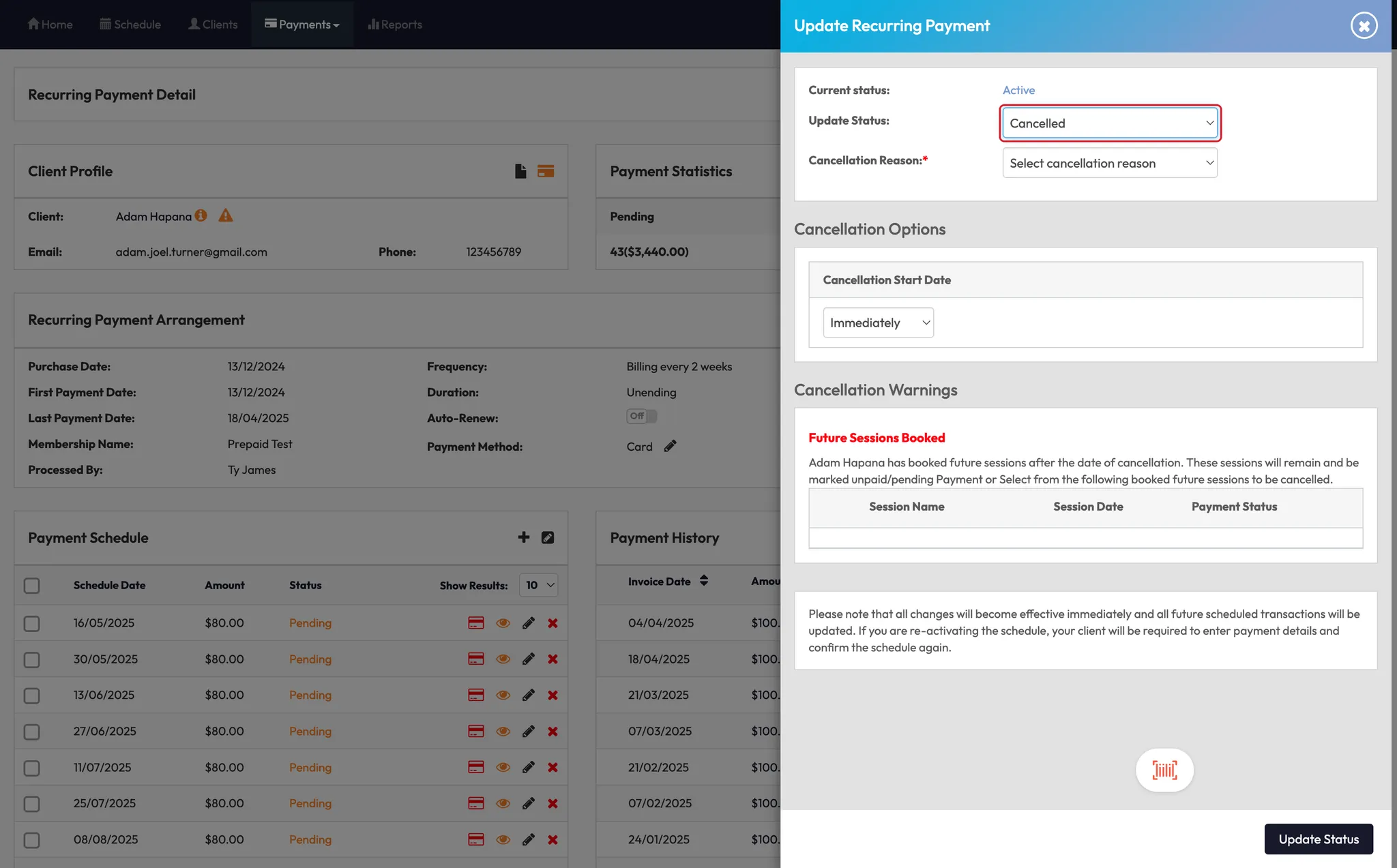This screenshot has width=1397, height=868.
Task: Click the plus icon in Payment Schedule header
Action: [x=524, y=537]
